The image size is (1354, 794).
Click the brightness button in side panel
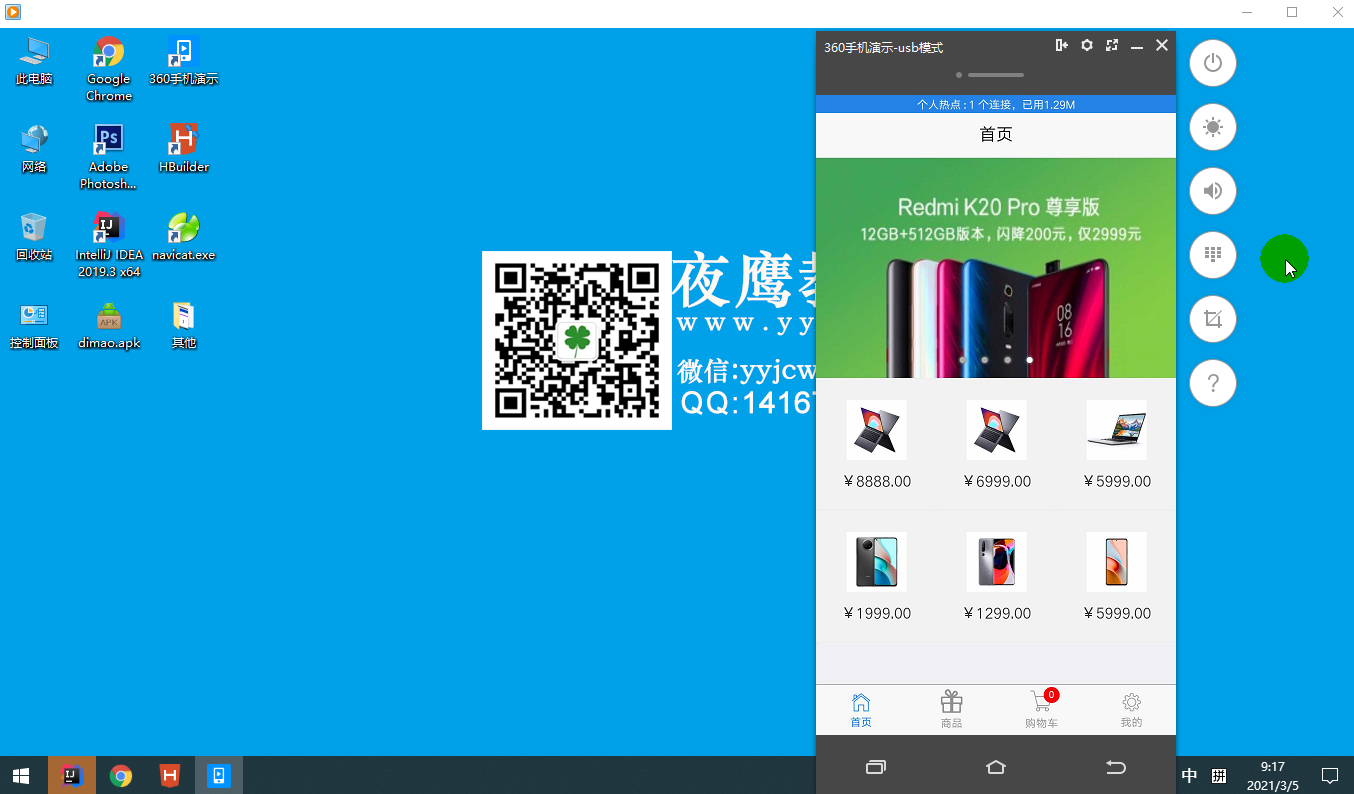pyautogui.click(x=1213, y=127)
